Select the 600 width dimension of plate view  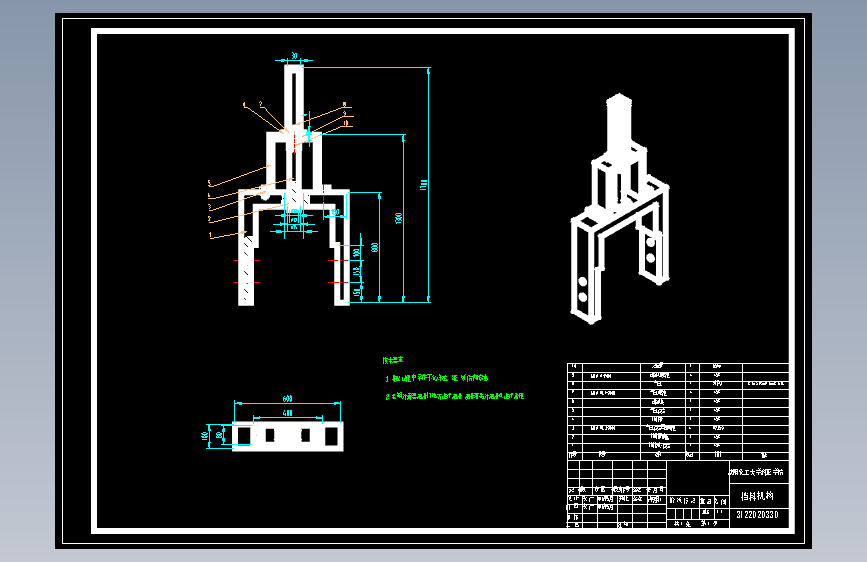pos(288,398)
